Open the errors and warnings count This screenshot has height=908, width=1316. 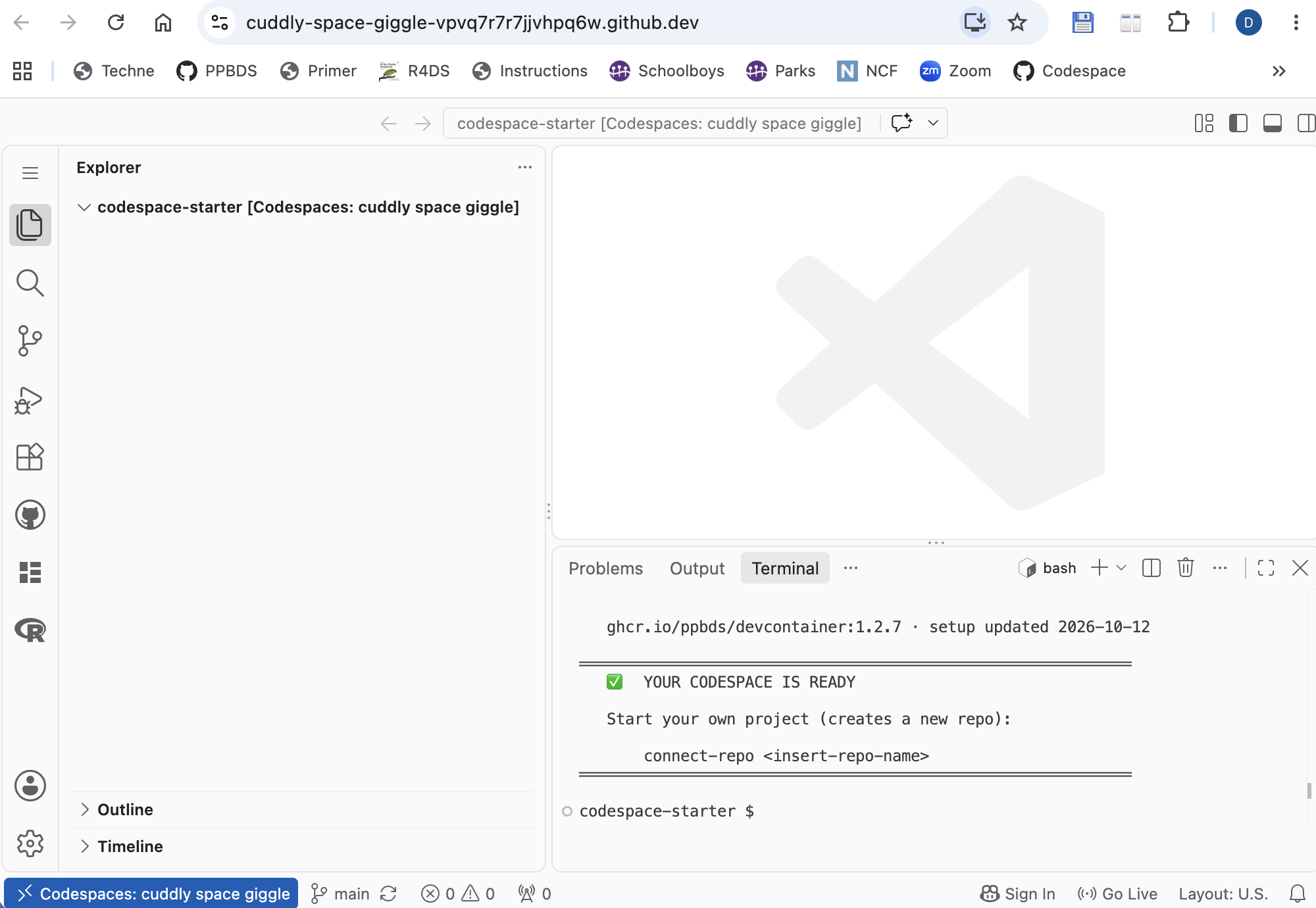click(458, 894)
